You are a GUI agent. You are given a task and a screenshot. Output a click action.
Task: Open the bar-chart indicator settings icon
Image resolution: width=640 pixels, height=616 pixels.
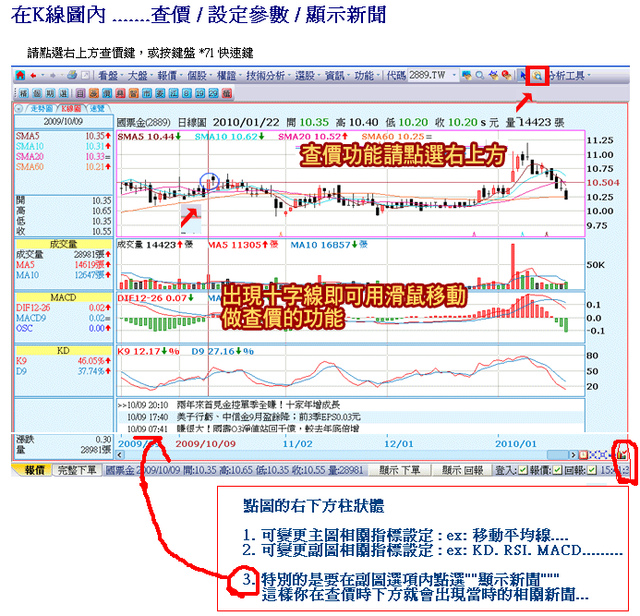click(622, 454)
